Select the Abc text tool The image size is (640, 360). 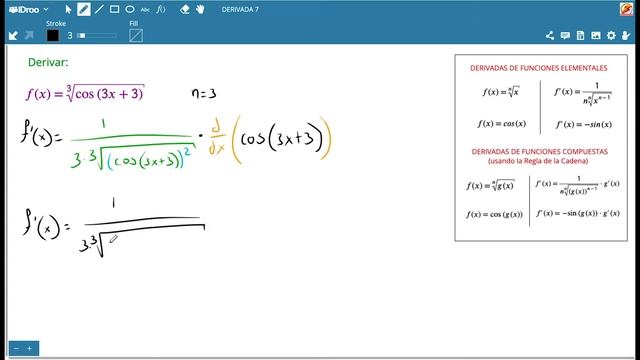pos(145,10)
